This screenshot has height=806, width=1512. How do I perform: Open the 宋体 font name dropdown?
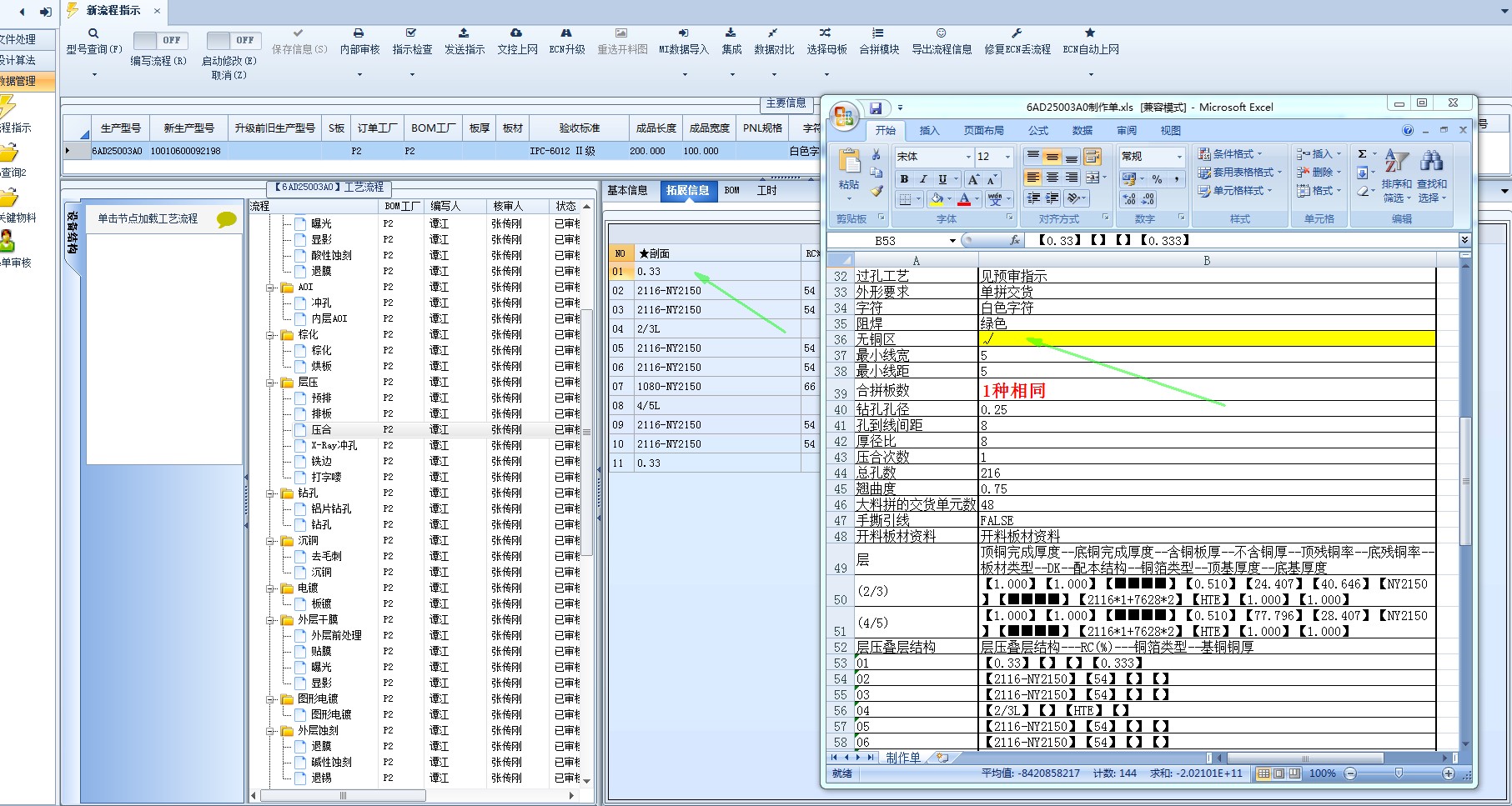pos(968,157)
